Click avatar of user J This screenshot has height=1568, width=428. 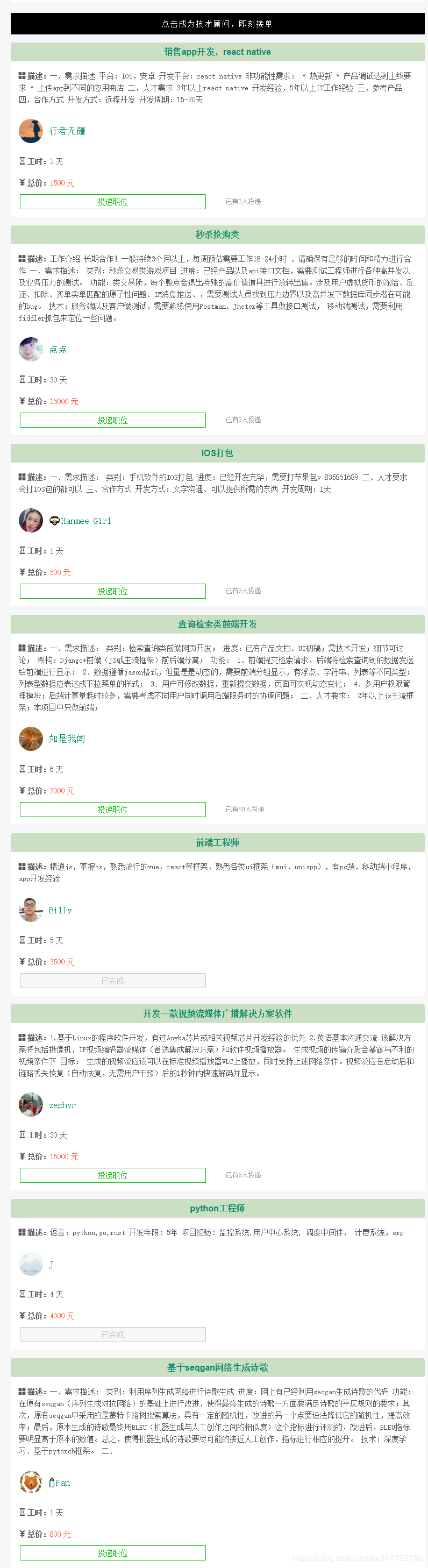tap(31, 1264)
